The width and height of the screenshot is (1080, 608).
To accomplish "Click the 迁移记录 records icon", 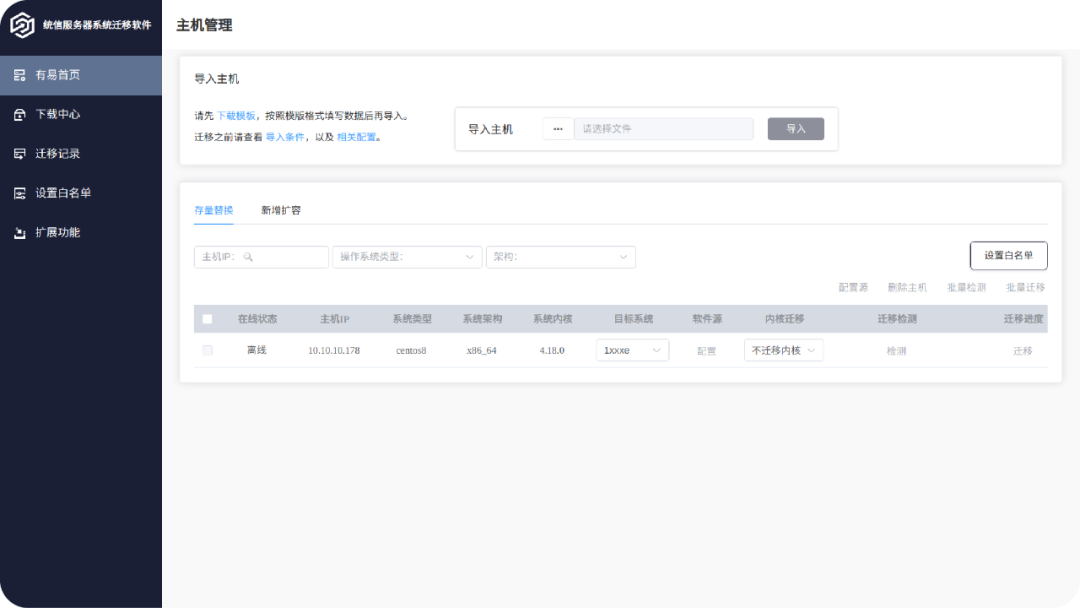I will click(x=19, y=154).
